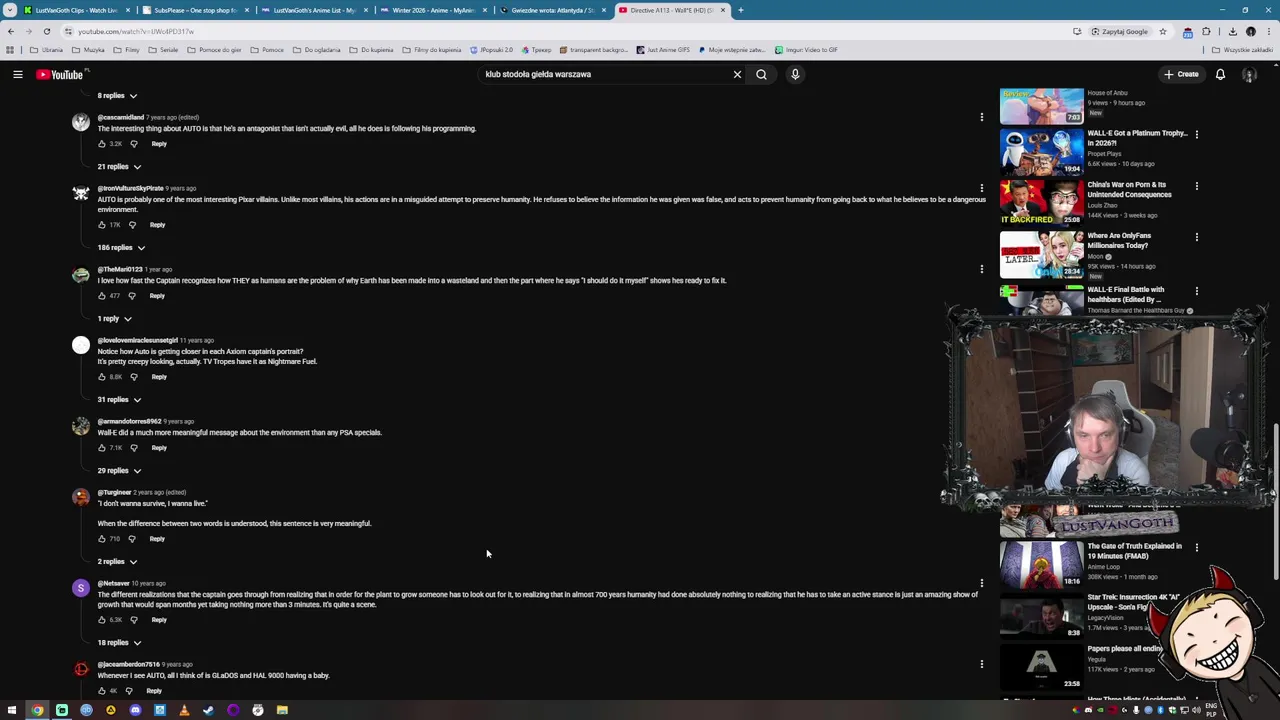The height and width of the screenshot is (720, 1280).
Task: Open the Seriale bookmarks folder
Action: (x=163, y=50)
